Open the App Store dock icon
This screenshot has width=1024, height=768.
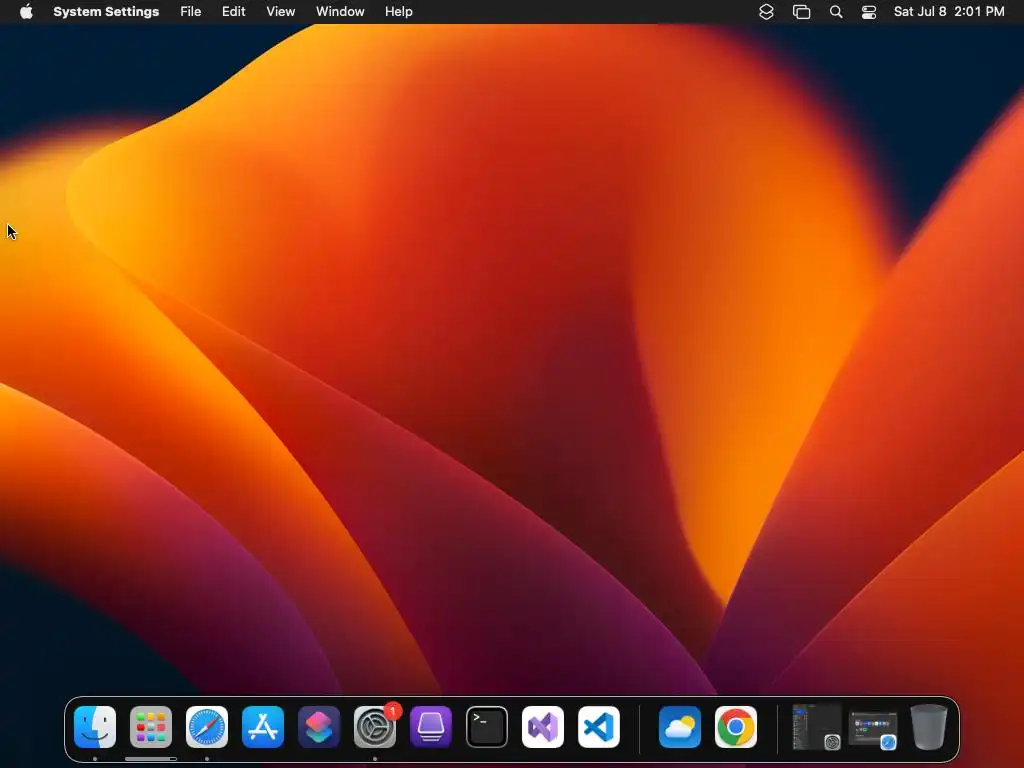pos(263,727)
